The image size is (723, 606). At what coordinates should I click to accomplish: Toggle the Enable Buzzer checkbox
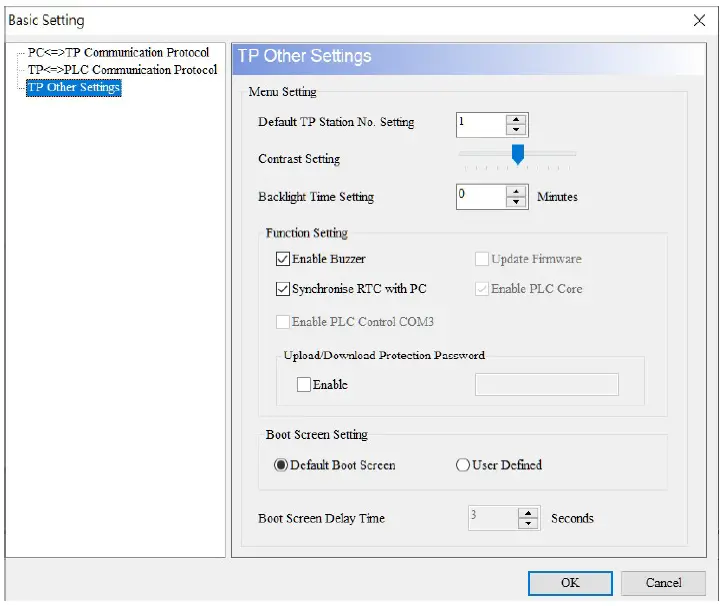283,259
